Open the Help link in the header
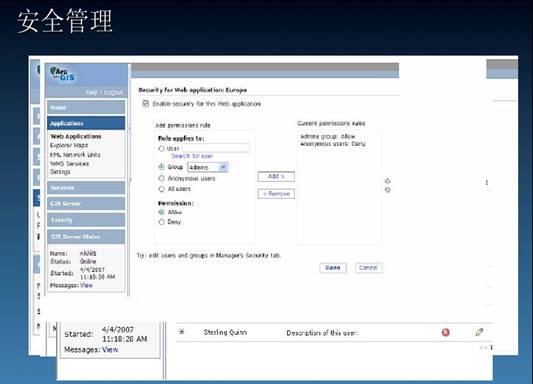The image size is (533, 384). [x=91, y=92]
